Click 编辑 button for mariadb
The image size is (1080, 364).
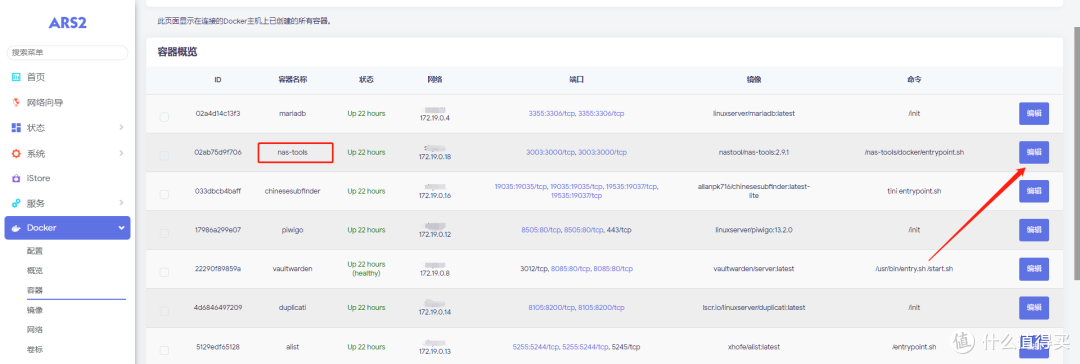[1034, 114]
